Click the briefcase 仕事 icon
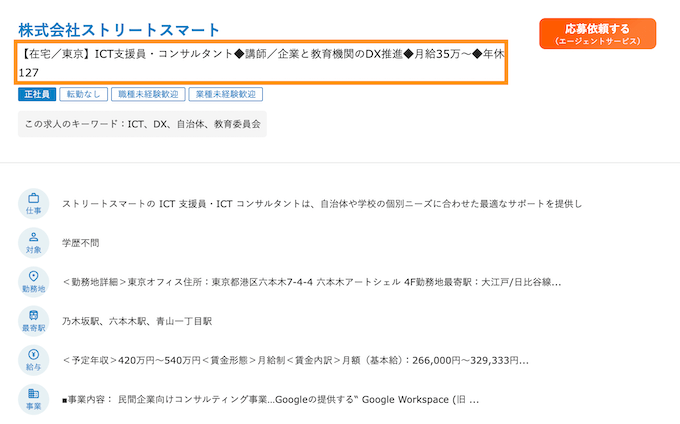This screenshot has height=424, width=680. click(x=33, y=204)
